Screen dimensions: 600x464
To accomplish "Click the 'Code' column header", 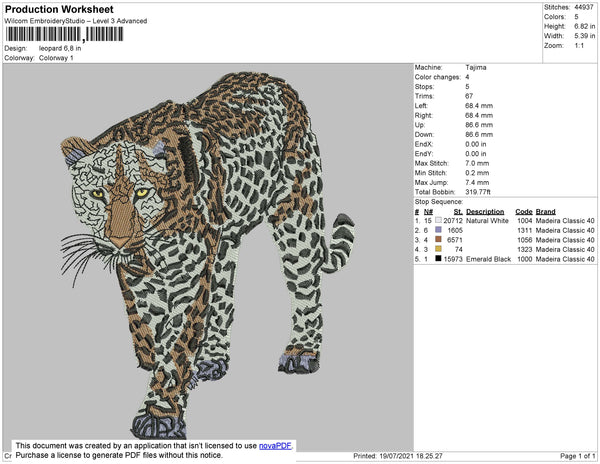I will point(524,212).
